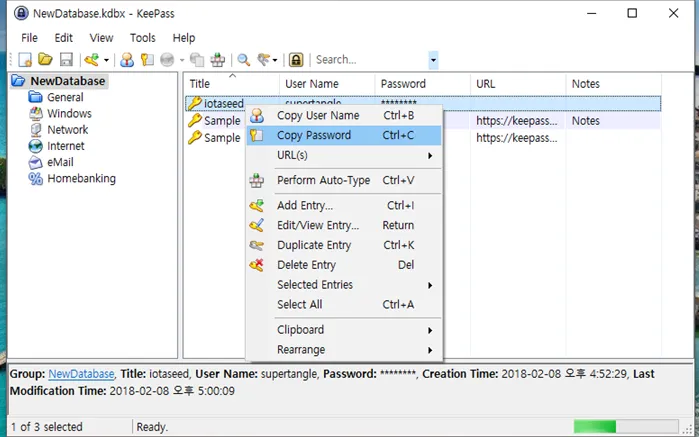
Task: Open the Show Entries toolbar dropdown arrow
Action: click(x=275, y=60)
